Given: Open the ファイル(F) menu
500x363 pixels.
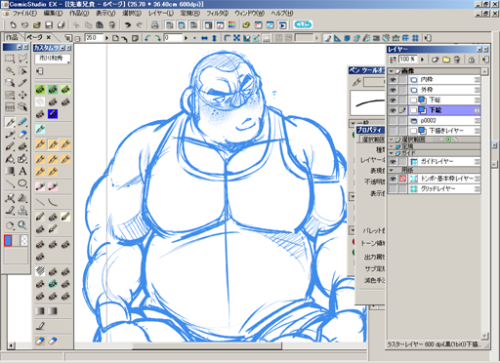Looking at the screenshot, I should click(24, 13).
